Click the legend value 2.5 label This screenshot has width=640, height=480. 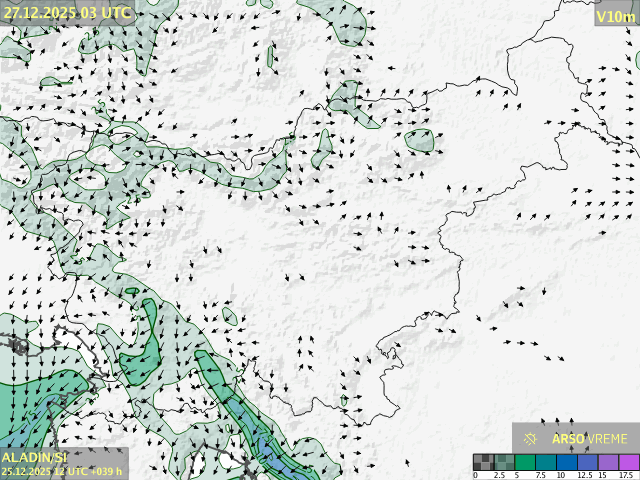coord(498,475)
